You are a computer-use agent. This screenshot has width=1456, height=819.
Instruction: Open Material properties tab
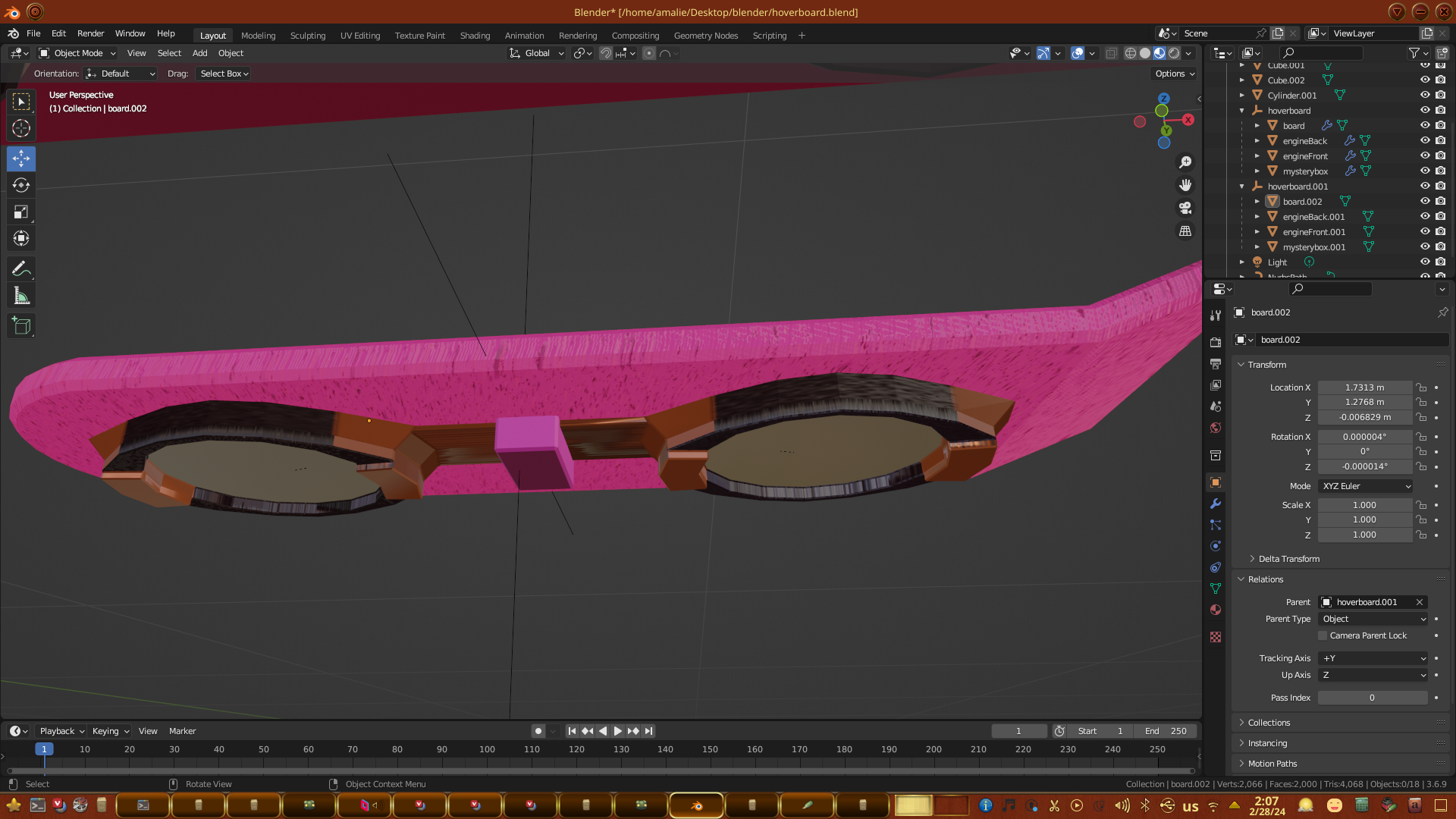click(x=1216, y=610)
